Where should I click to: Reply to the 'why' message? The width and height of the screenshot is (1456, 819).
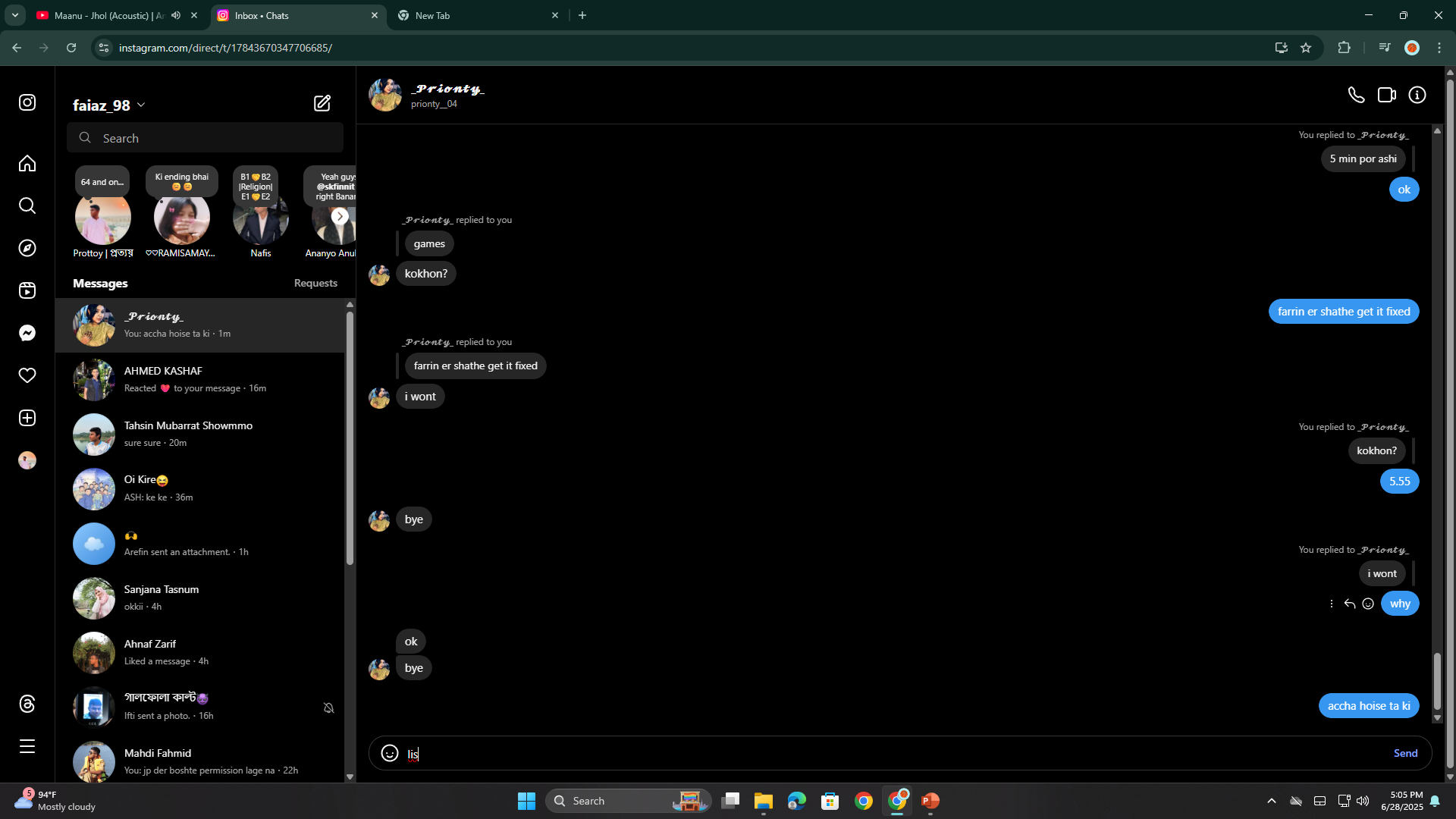(x=1350, y=604)
